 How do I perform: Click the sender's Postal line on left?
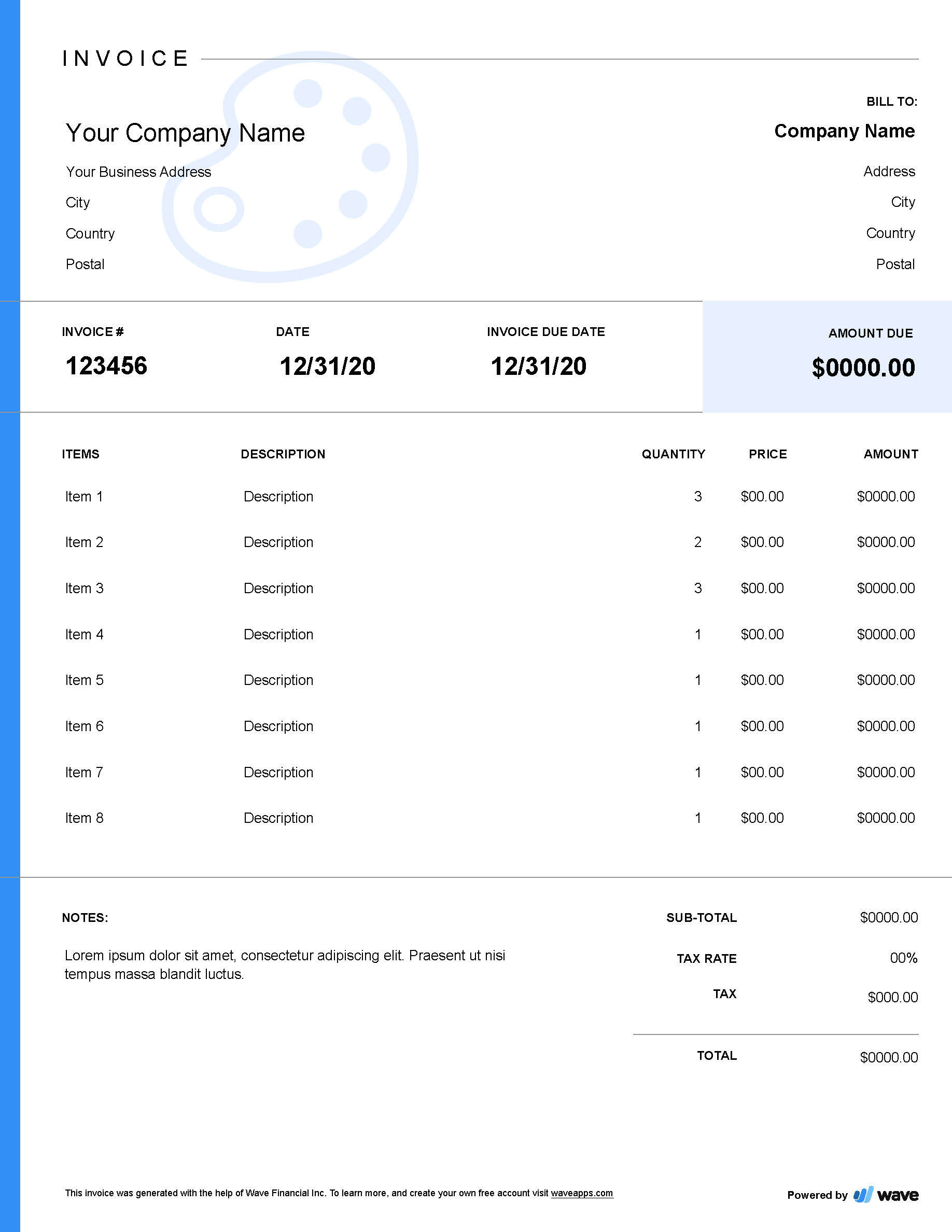(85, 264)
